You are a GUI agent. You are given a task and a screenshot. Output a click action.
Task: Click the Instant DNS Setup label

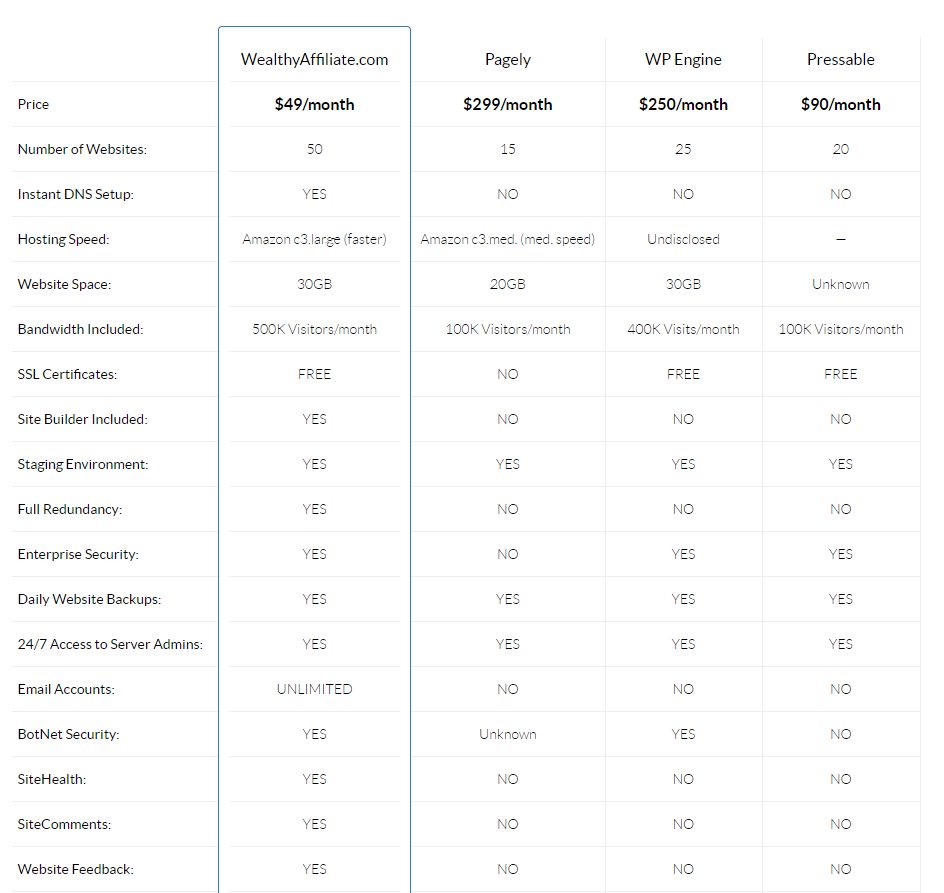pyautogui.click(x=75, y=194)
